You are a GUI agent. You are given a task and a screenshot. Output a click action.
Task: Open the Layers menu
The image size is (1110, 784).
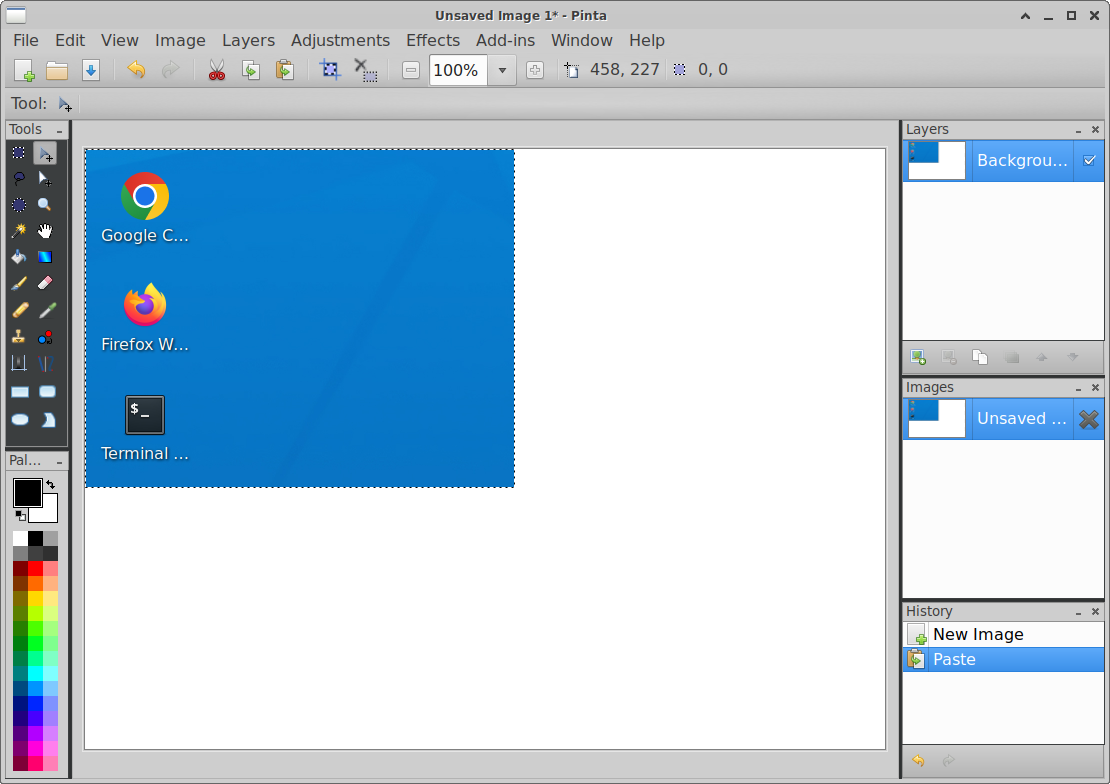click(248, 40)
